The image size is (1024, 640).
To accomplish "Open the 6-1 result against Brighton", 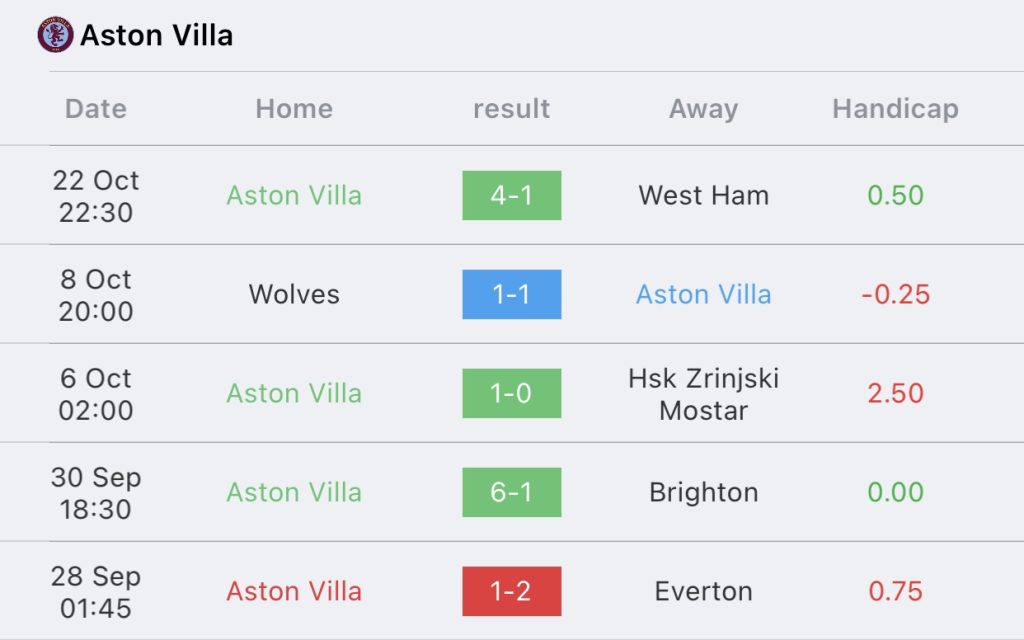I will point(511,492).
